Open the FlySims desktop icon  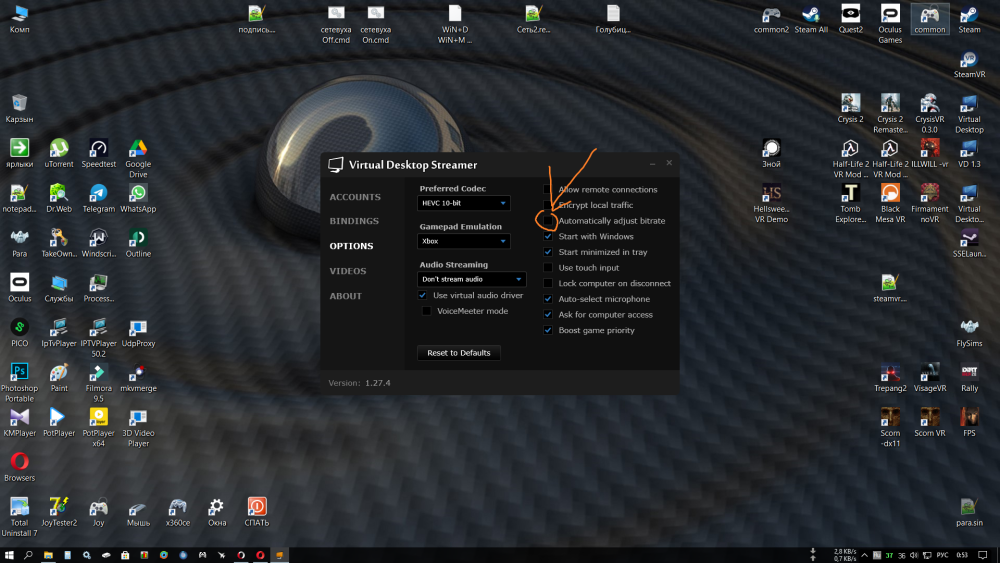pos(969,332)
